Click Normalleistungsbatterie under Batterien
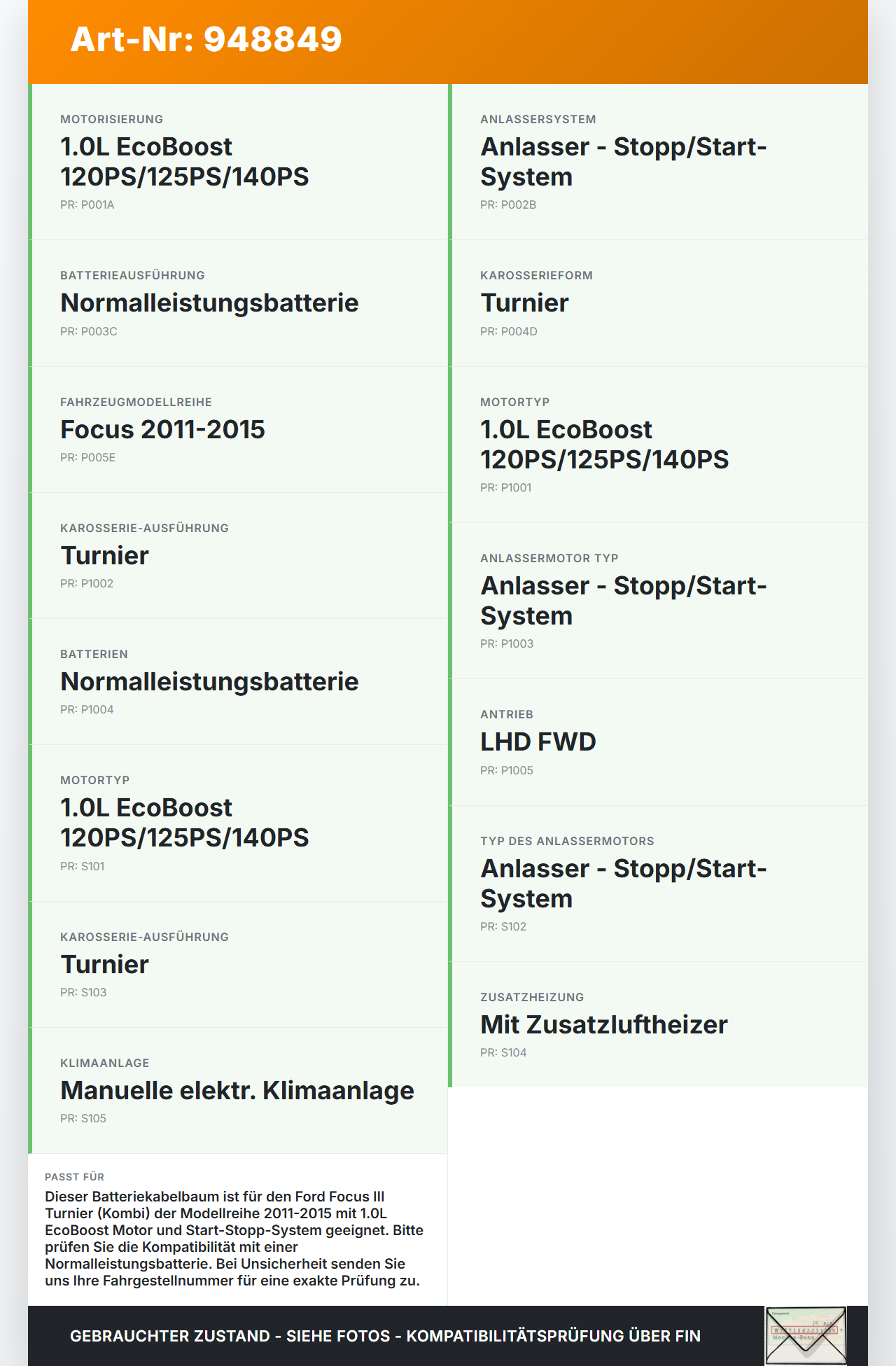This screenshot has height=1366, width=896. click(209, 681)
